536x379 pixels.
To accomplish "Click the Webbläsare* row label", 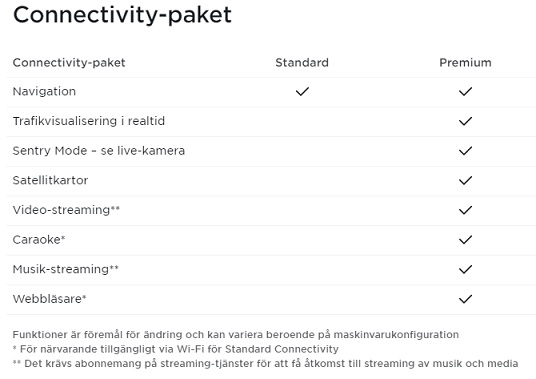I will coord(50,299).
